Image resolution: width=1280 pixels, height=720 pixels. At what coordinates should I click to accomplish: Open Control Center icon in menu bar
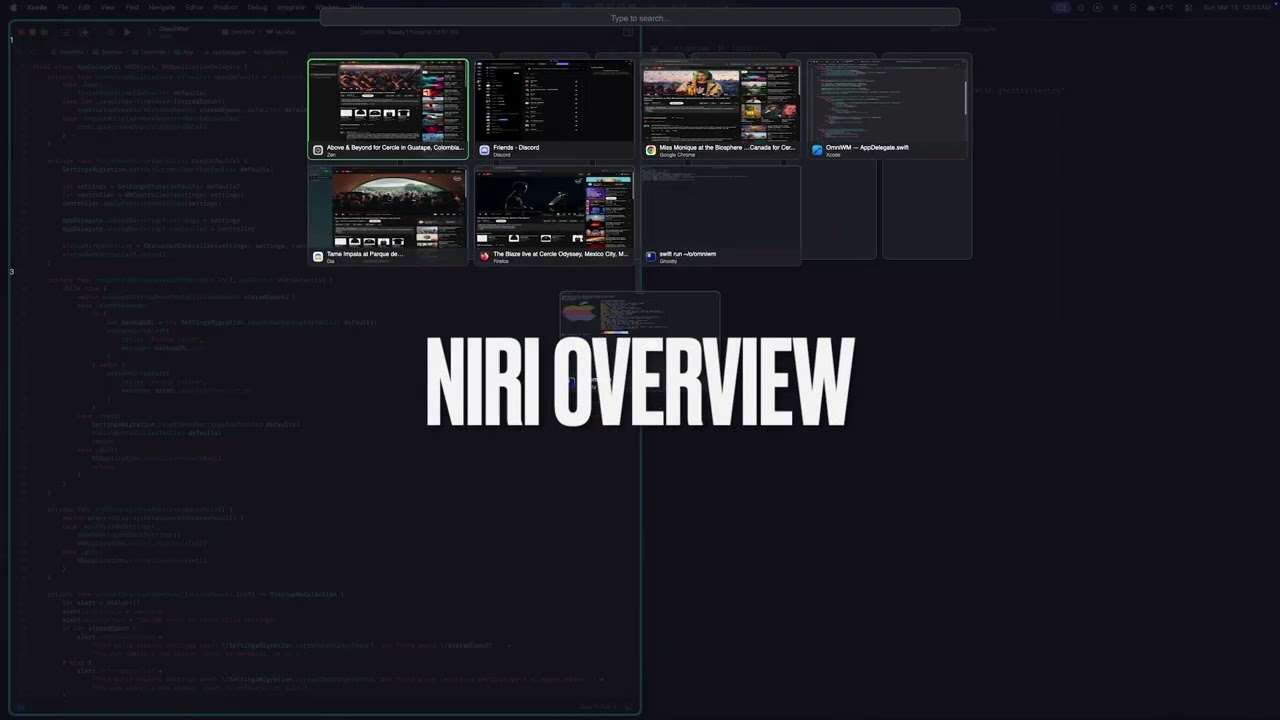point(1188,7)
